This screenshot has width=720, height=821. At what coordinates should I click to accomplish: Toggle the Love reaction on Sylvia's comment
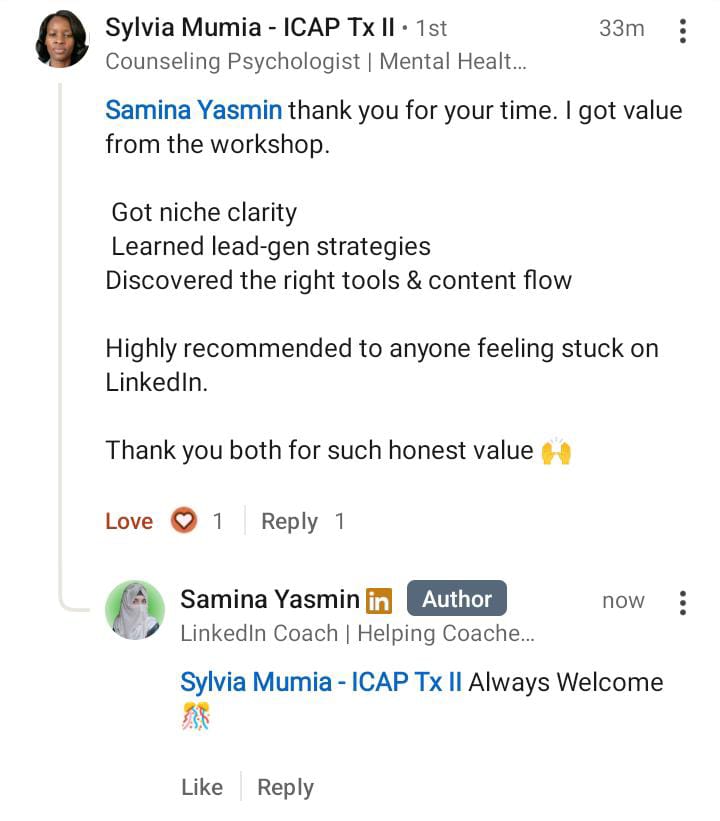pos(129,521)
